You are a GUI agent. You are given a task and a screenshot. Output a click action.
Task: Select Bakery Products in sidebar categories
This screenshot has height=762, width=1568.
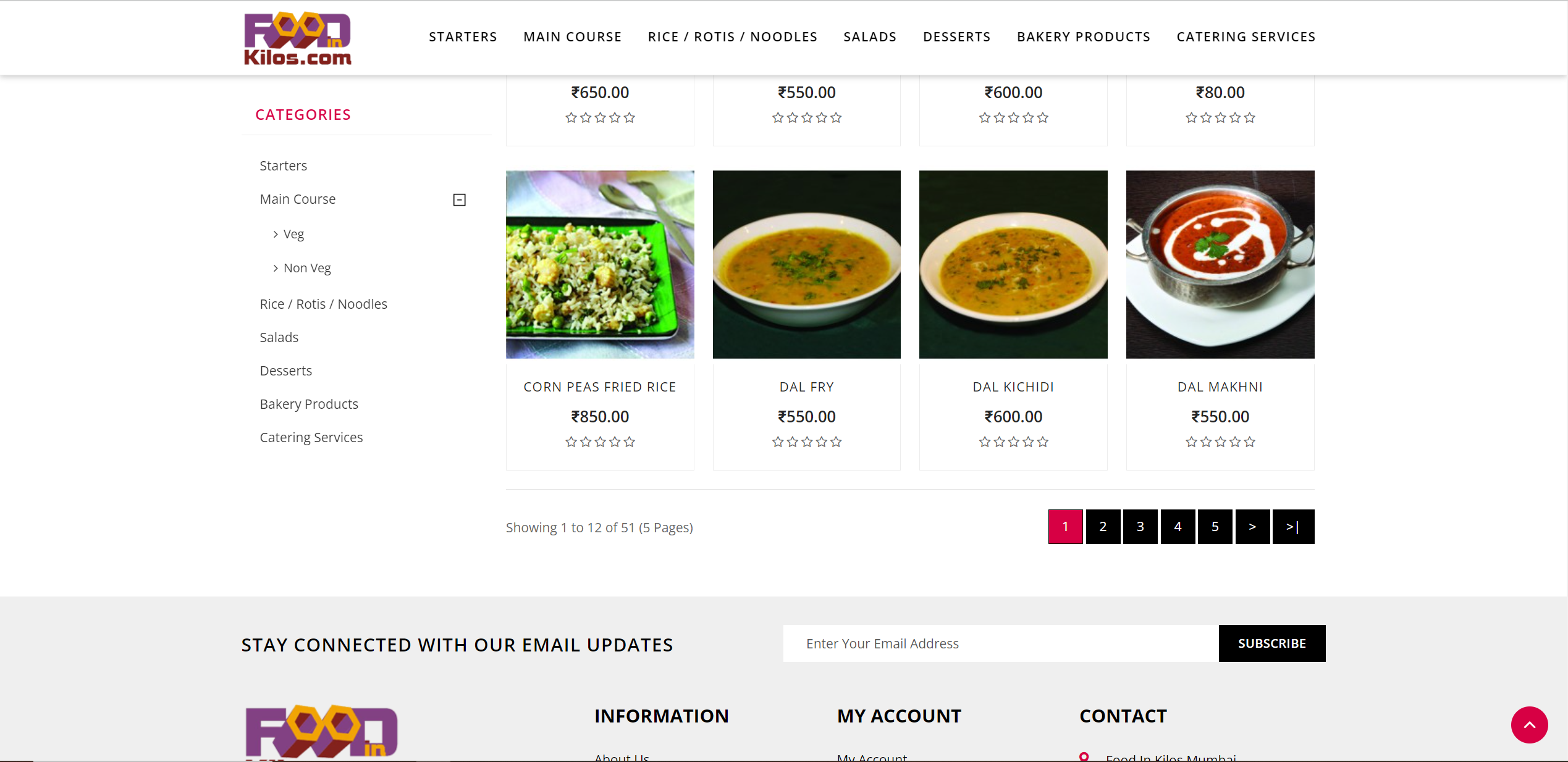[309, 404]
